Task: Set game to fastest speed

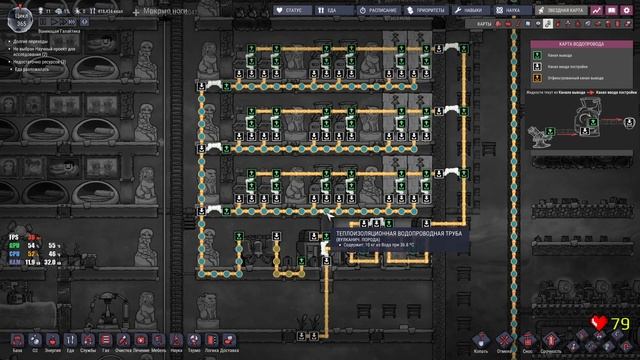Action: coord(72,22)
